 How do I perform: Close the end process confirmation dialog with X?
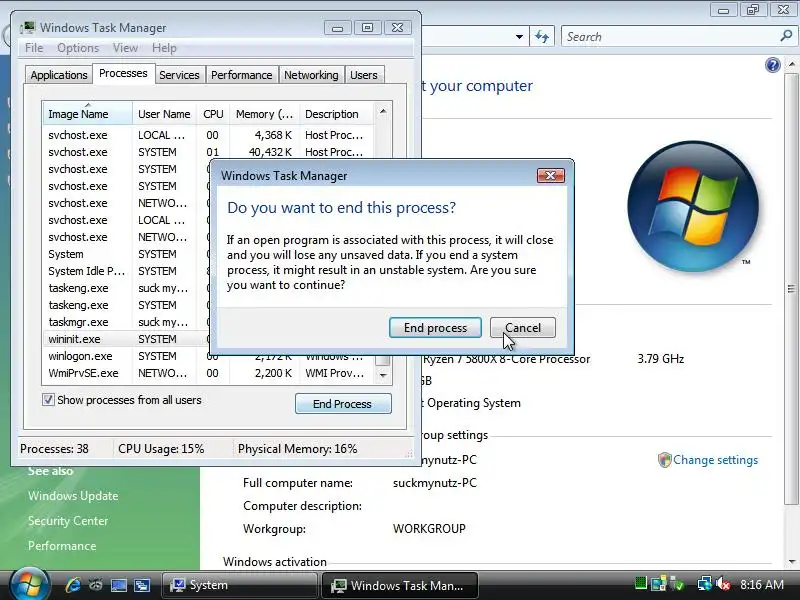(551, 176)
